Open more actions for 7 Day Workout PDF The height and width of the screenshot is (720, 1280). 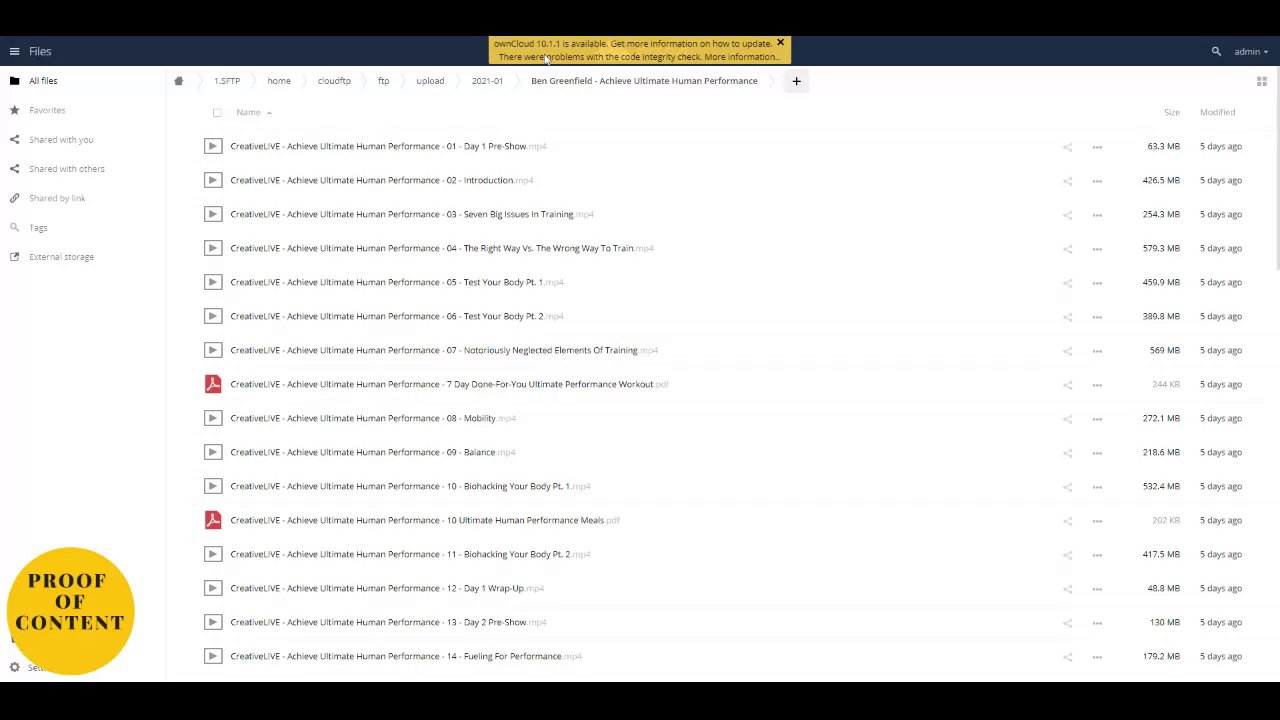(x=1097, y=384)
